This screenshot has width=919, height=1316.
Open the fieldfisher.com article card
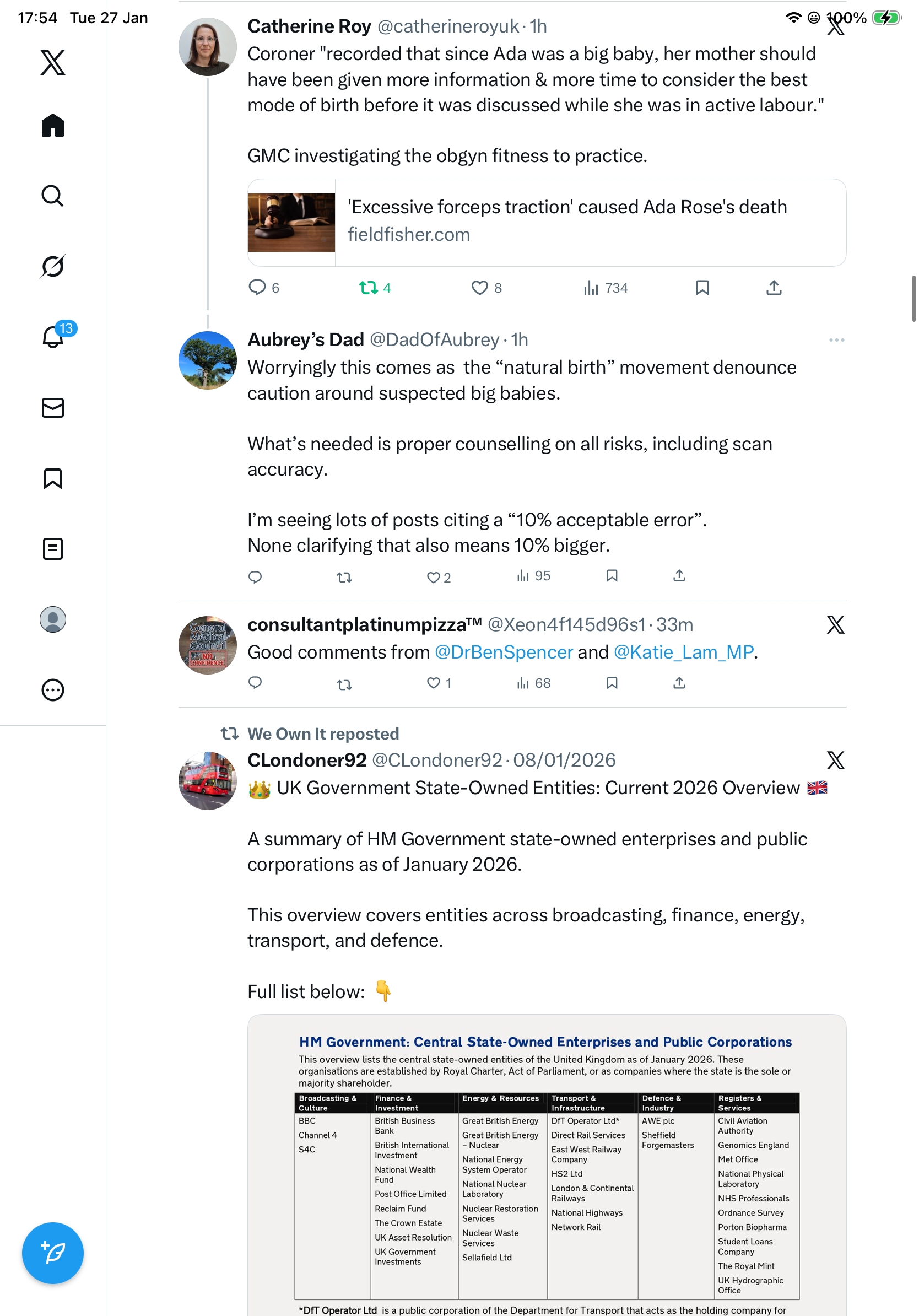pos(547,223)
